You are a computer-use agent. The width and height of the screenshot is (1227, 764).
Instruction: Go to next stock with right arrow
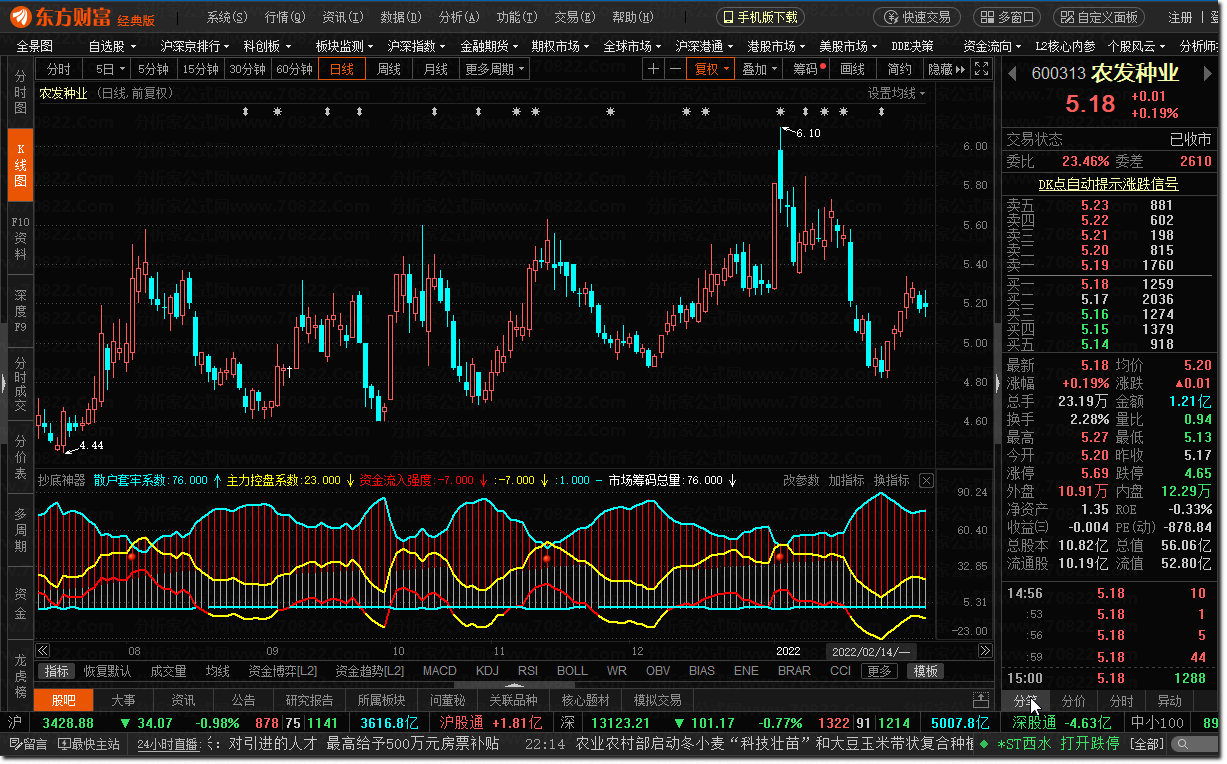pyautogui.click(x=1211, y=74)
